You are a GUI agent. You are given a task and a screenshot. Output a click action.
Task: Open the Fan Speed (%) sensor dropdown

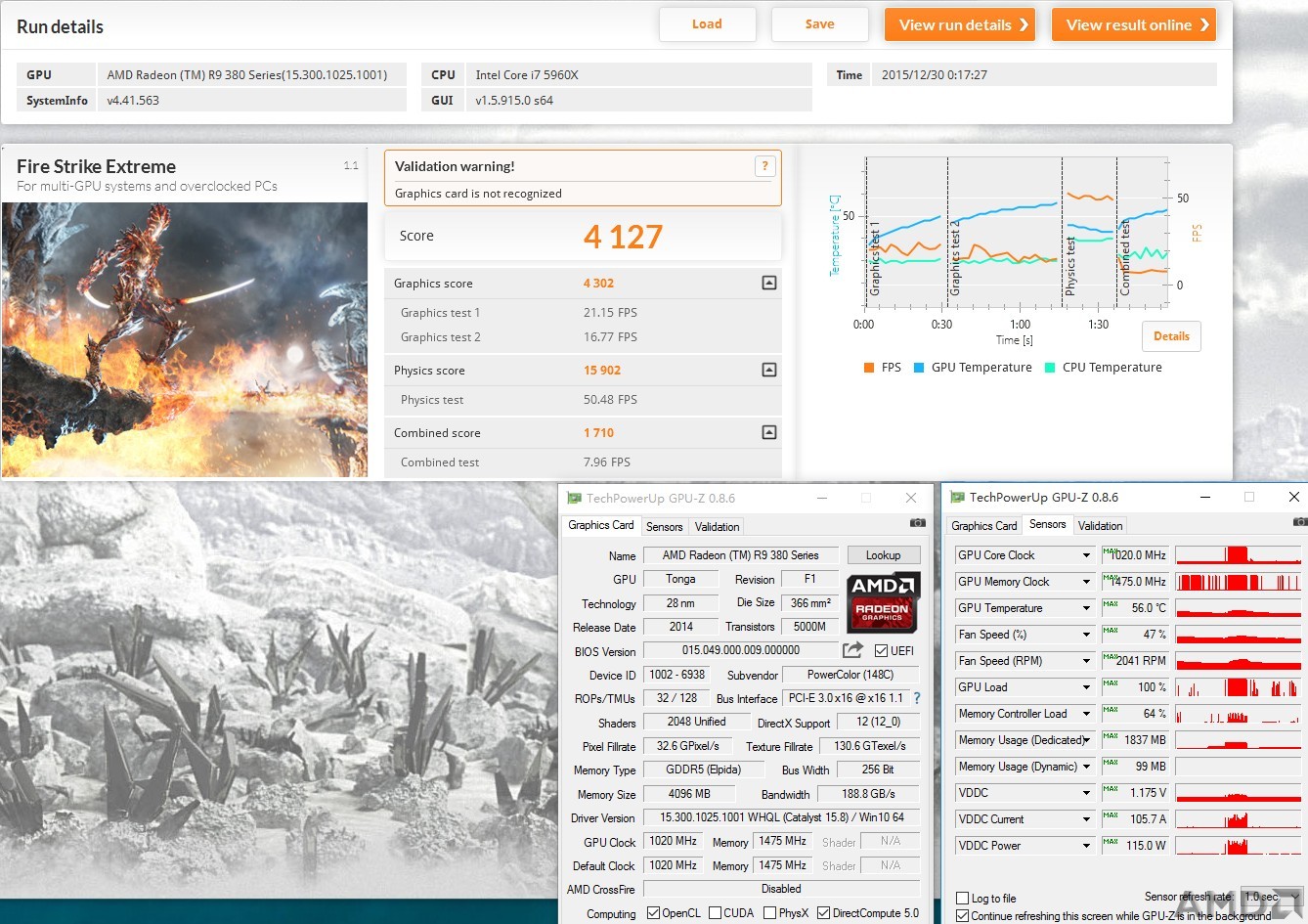[1086, 635]
